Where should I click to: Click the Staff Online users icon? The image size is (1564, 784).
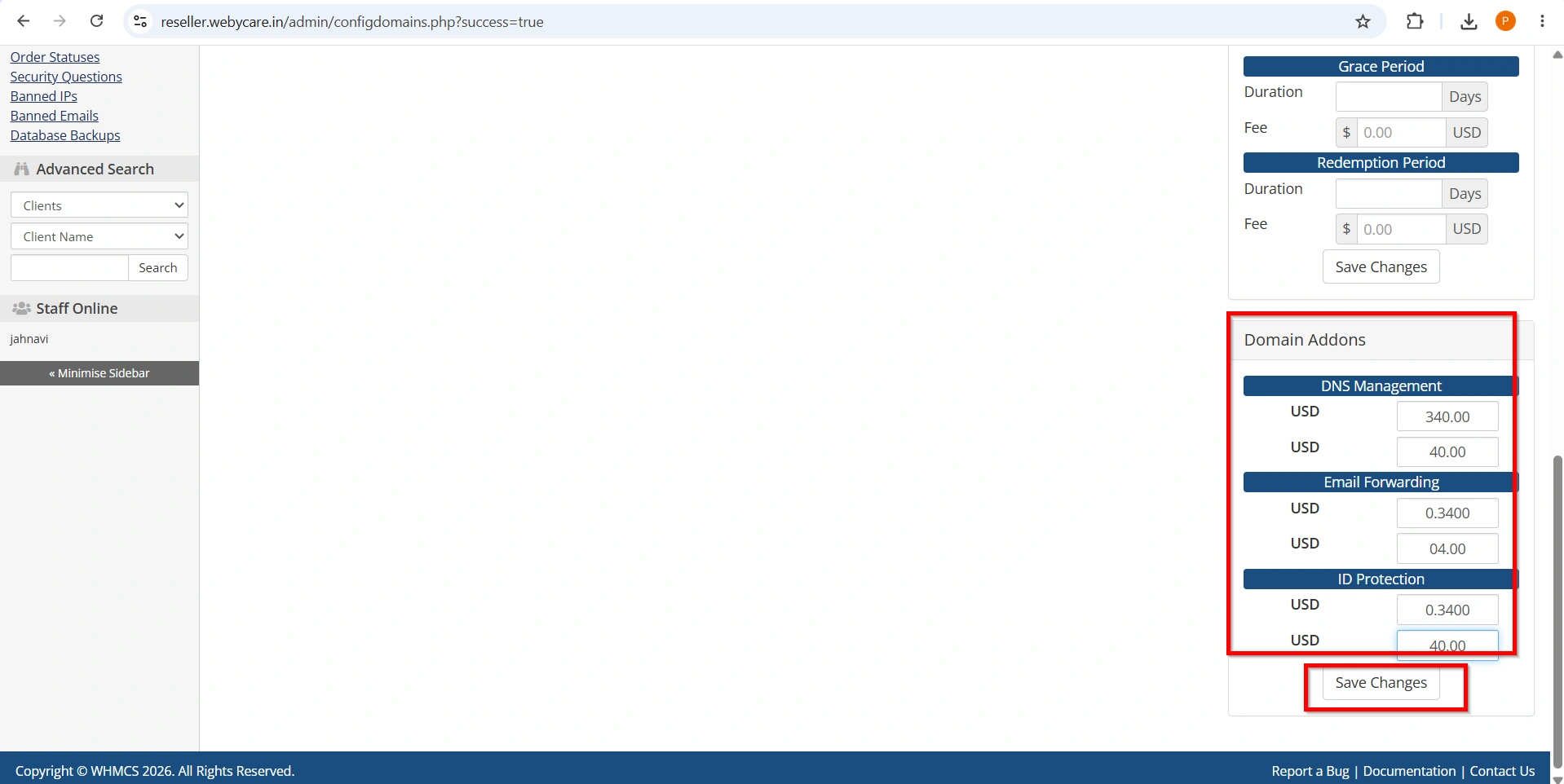tap(21, 308)
